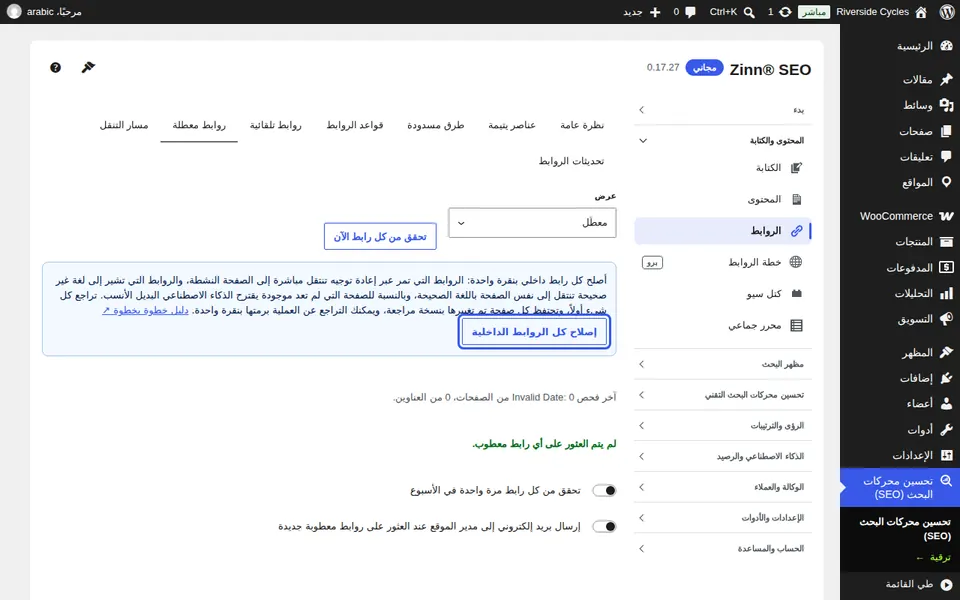Click تحقق من كل رابط الآن button
The image size is (960, 600).
point(380,236)
